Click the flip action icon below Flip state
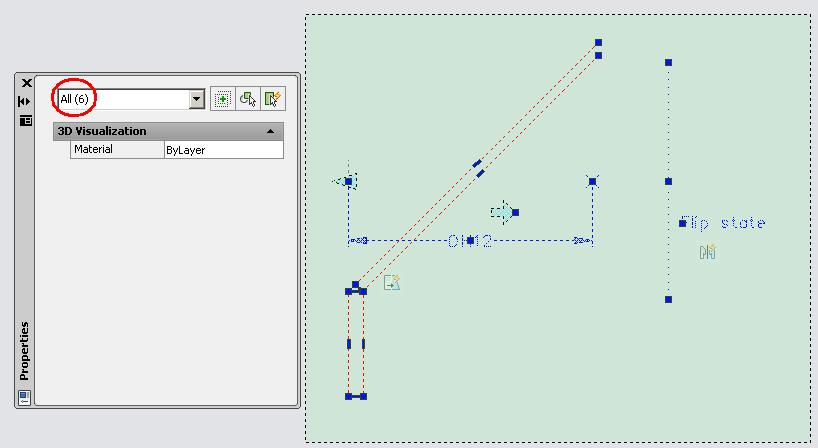This screenshot has width=818, height=448. point(708,252)
